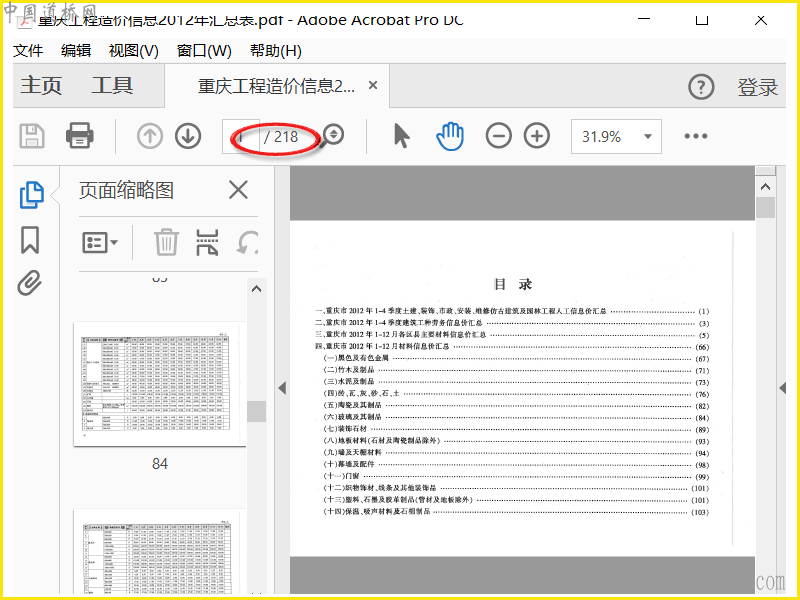Select the 重庆工程造价信息2... document tab
The height and width of the screenshot is (600, 800).
tap(276, 86)
